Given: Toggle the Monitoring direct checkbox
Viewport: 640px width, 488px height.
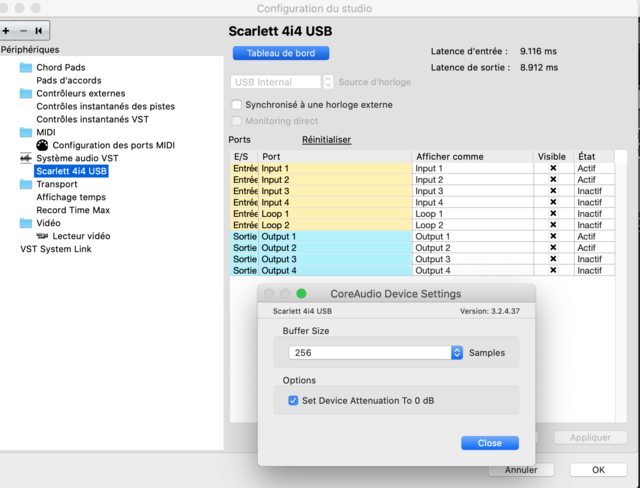Looking at the screenshot, I should pos(236,121).
